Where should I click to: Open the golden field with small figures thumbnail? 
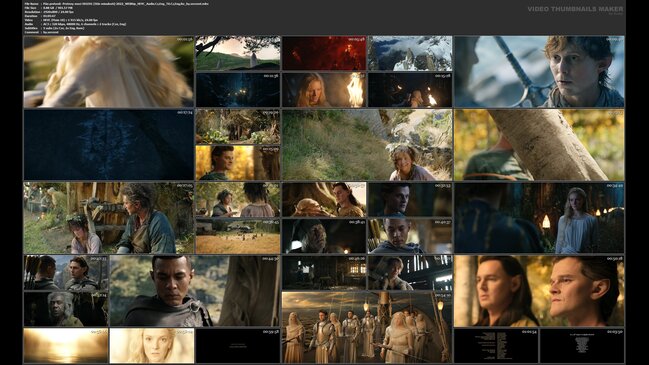tap(238, 236)
